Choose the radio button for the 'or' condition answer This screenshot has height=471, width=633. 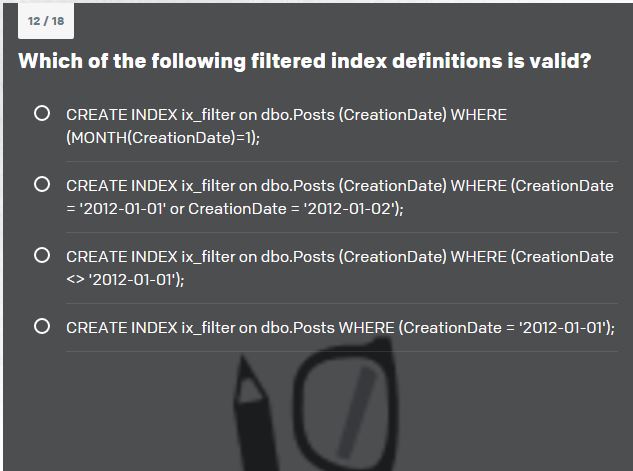42,185
